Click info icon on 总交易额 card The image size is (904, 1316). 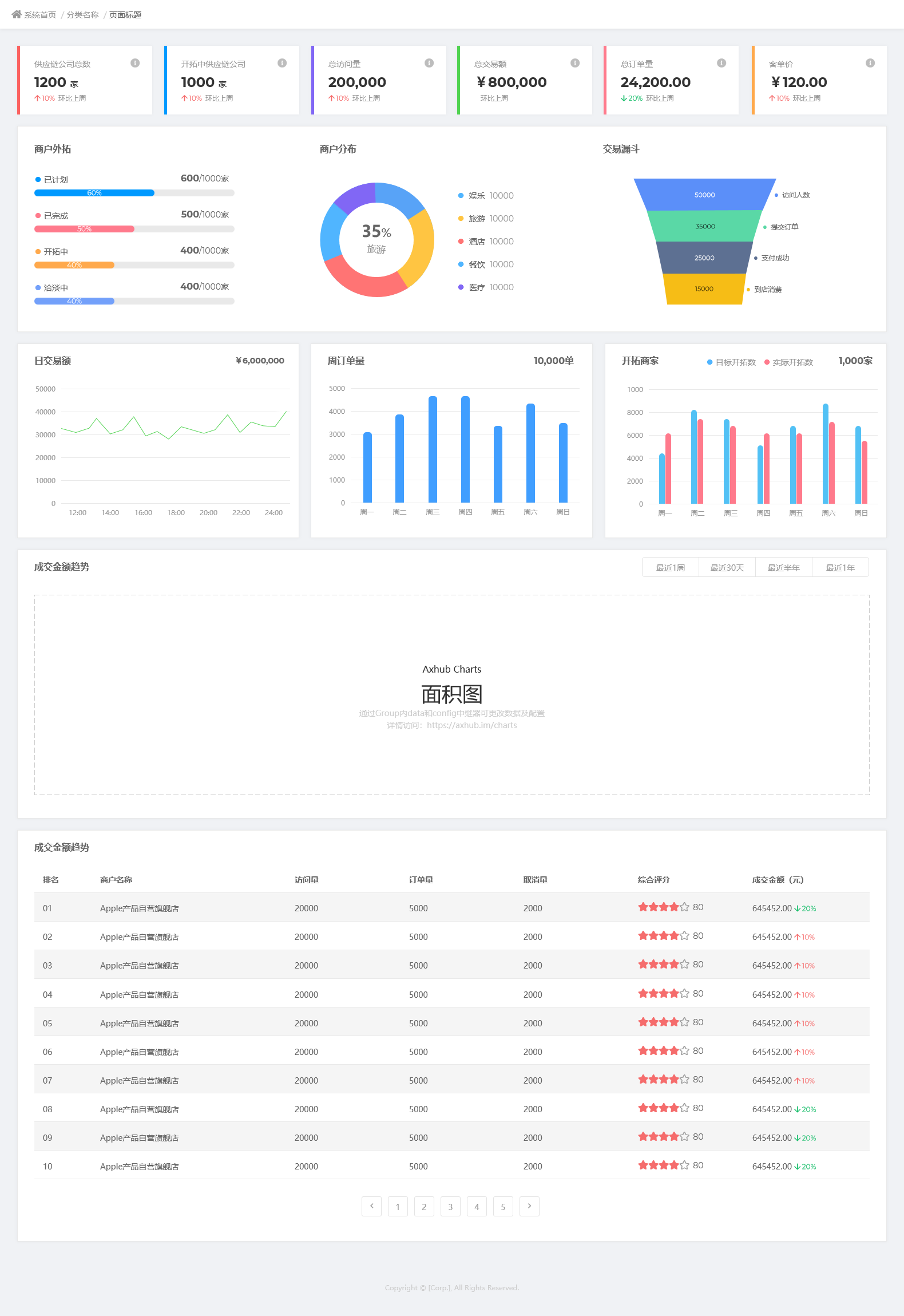575,63
